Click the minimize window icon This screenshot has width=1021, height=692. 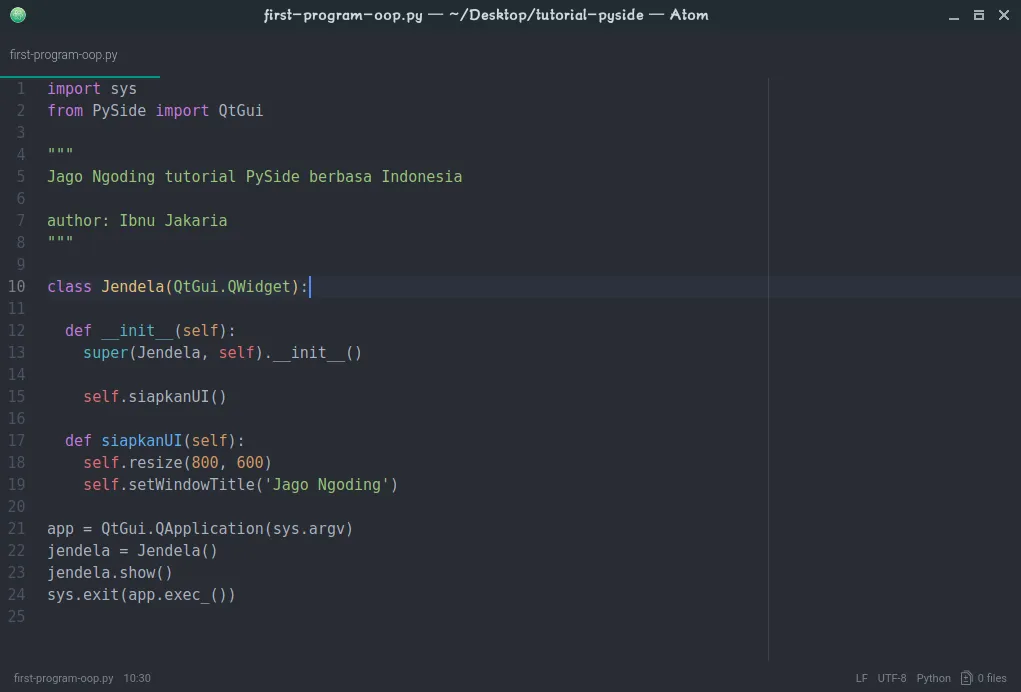(953, 15)
